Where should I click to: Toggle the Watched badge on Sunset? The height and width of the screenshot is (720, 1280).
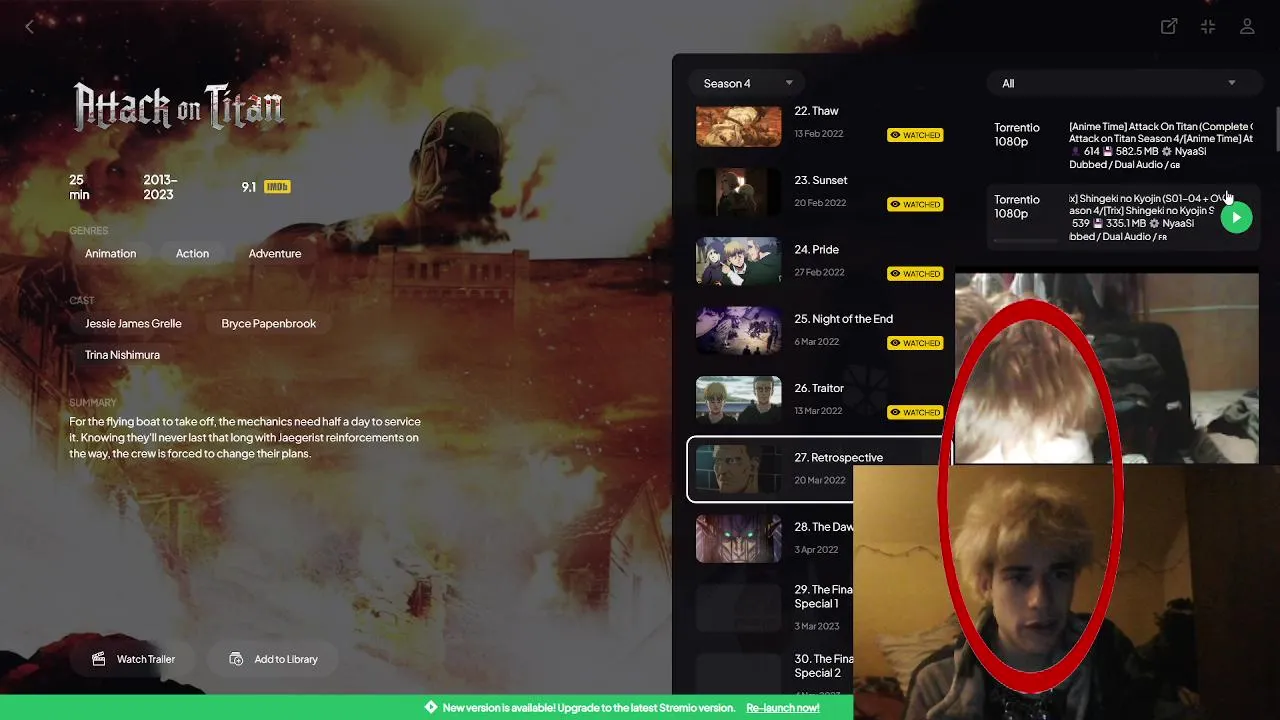coord(915,204)
